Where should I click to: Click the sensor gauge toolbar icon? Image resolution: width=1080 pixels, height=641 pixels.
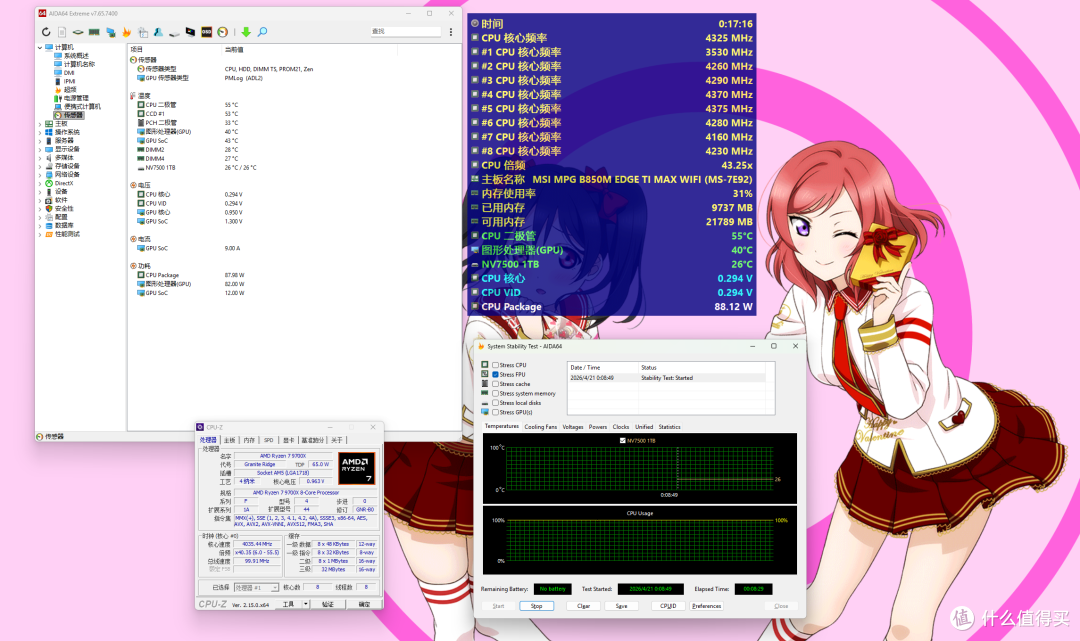coord(222,32)
